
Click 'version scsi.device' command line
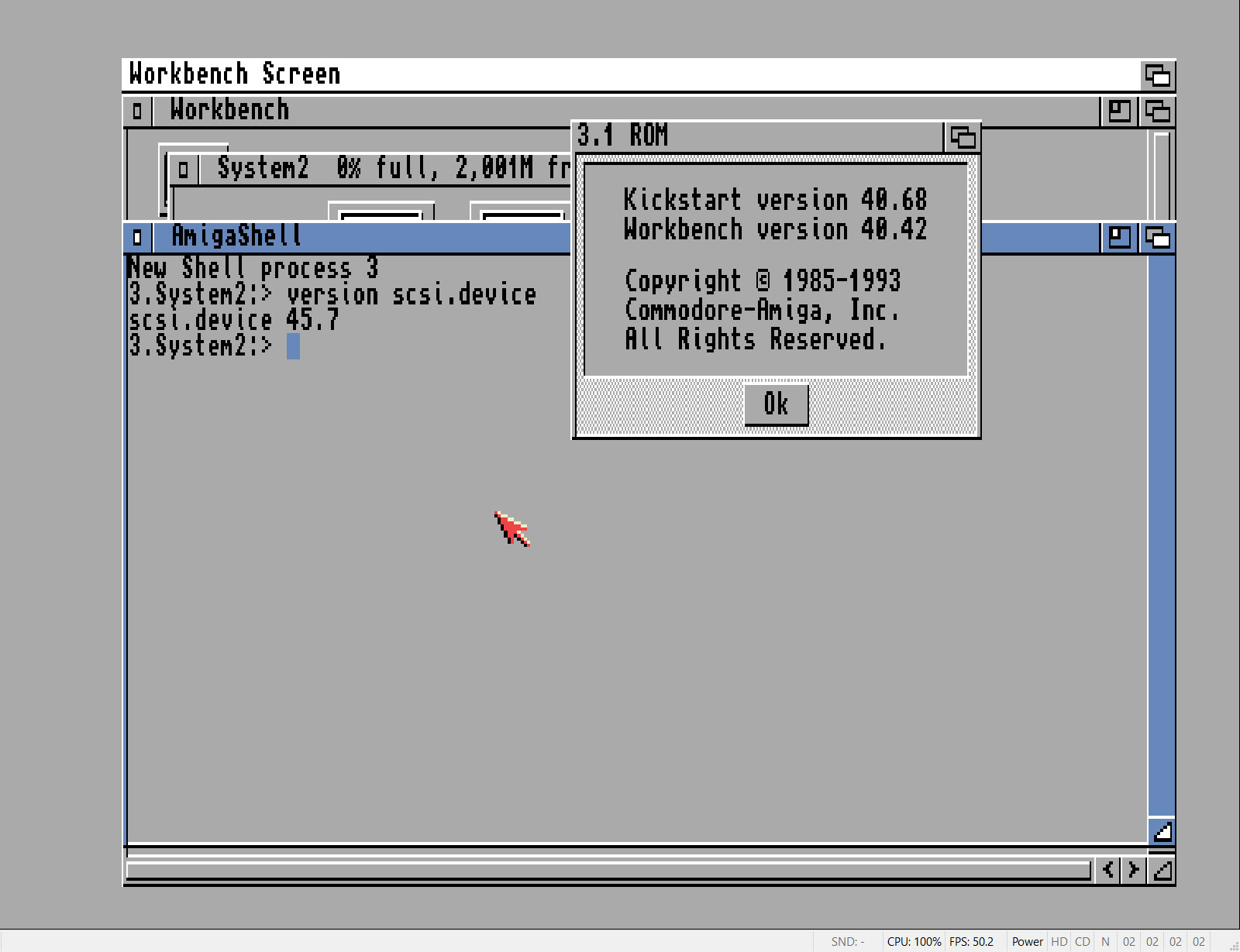(x=411, y=295)
